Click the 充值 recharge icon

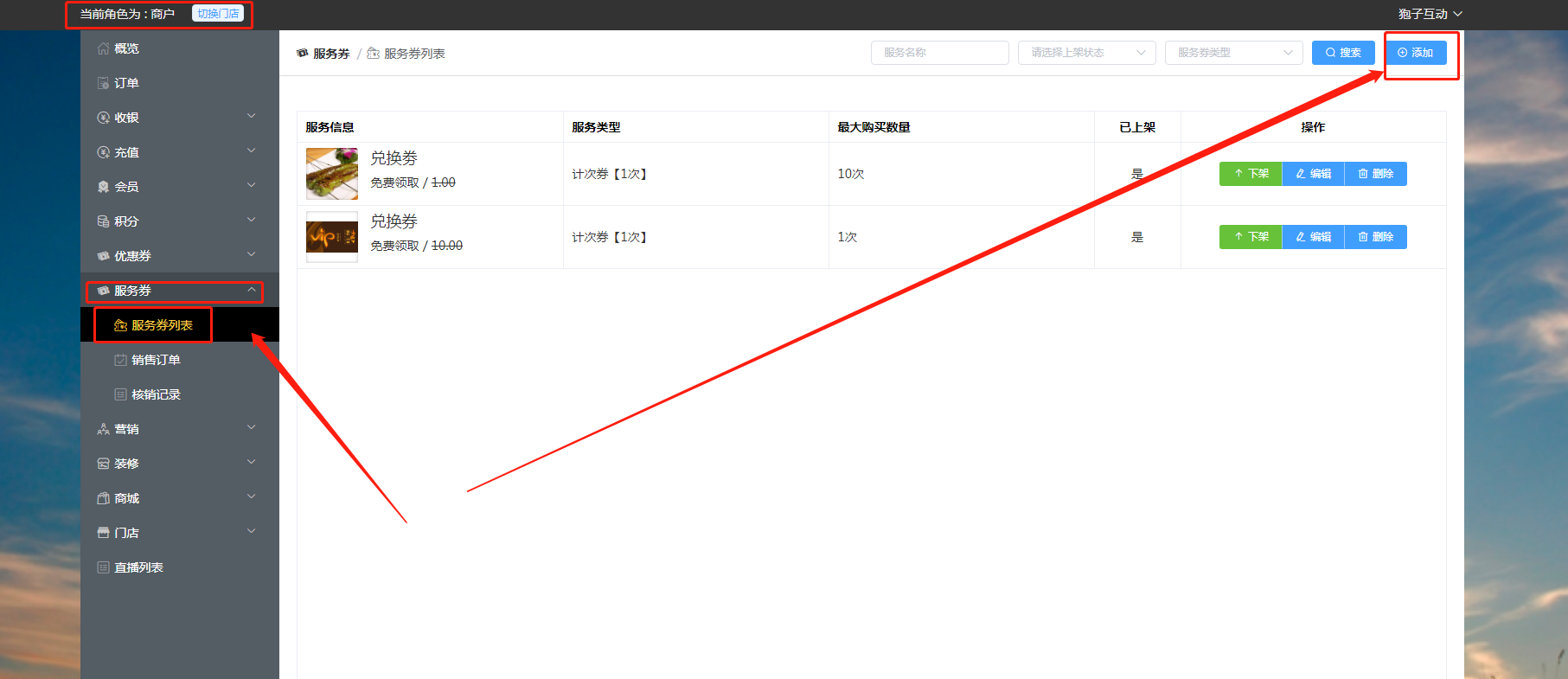[104, 152]
